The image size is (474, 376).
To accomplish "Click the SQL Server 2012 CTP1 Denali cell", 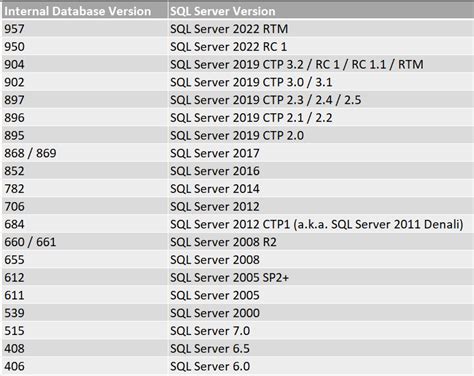I will tap(321, 224).
